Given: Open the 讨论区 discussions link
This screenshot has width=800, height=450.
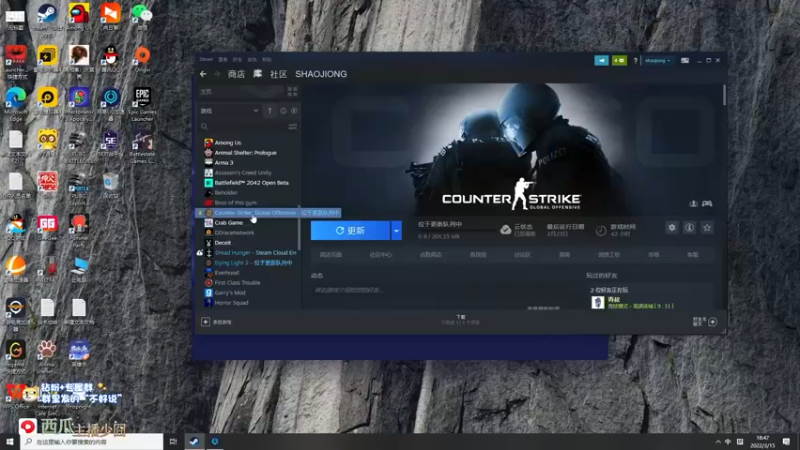Looking at the screenshot, I should (x=522, y=255).
